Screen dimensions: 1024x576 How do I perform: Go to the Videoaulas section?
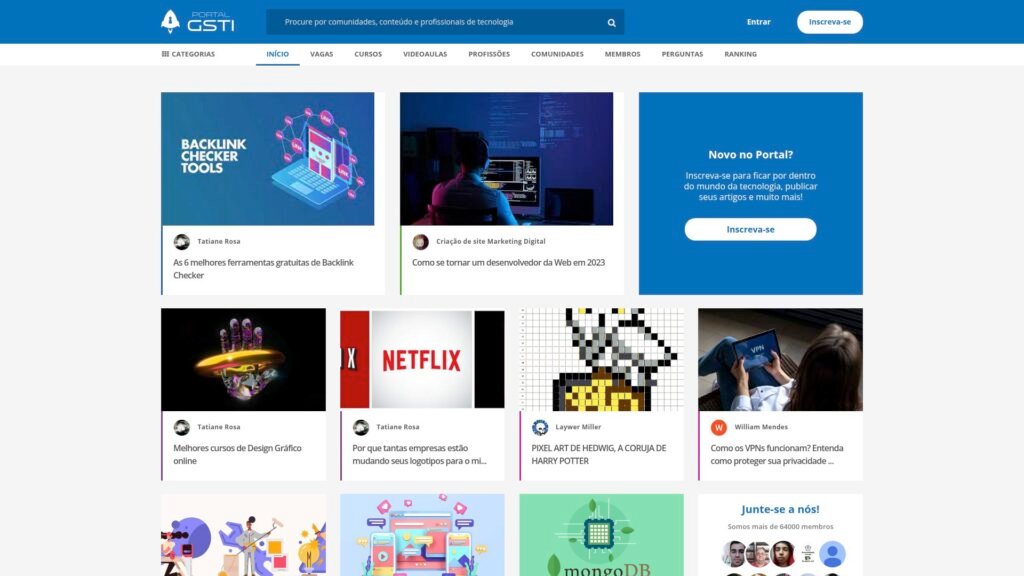point(425,54)
